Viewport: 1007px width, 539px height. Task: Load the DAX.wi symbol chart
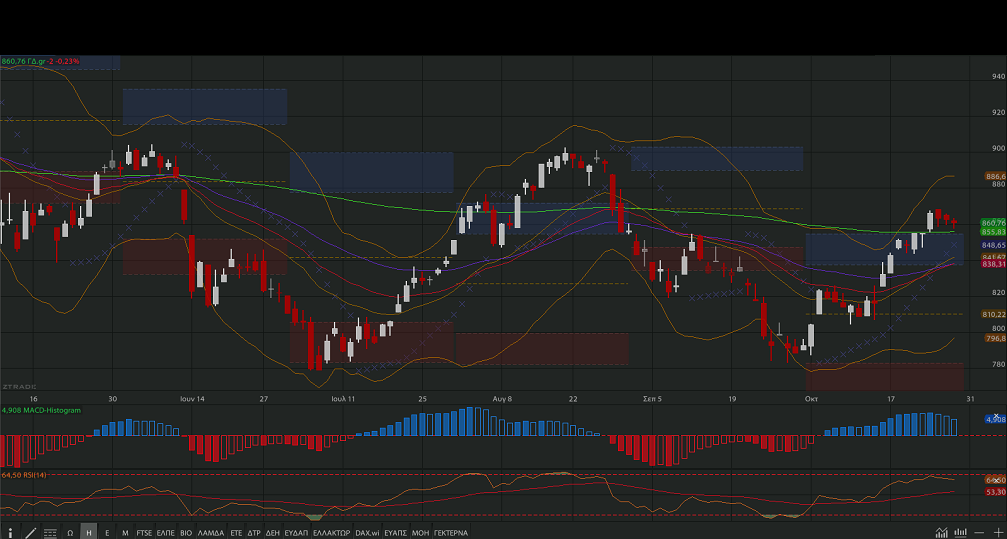[x=367, y=533]
